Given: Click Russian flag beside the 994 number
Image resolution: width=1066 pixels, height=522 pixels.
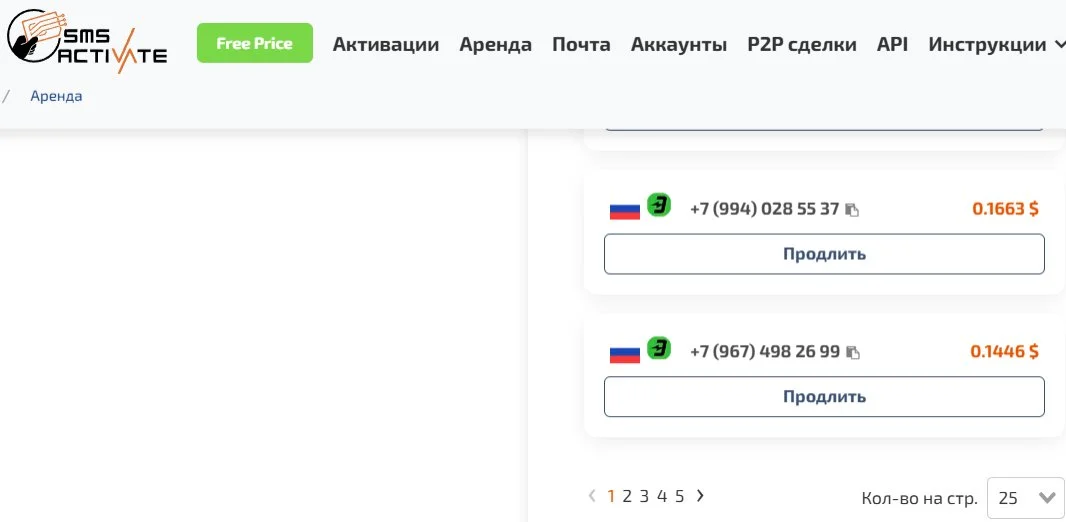Looking at the screenshot, I should click(625, 211).
